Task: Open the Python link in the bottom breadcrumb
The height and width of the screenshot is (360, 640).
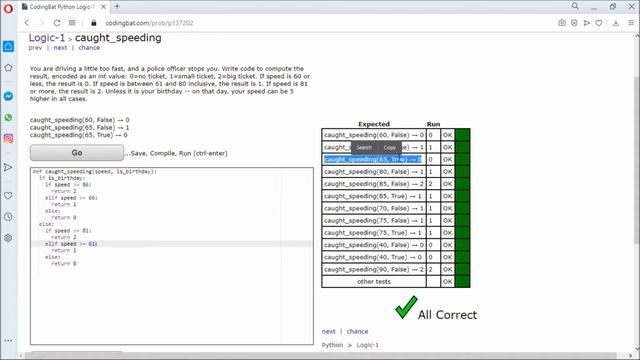Action: pos(332,345)
